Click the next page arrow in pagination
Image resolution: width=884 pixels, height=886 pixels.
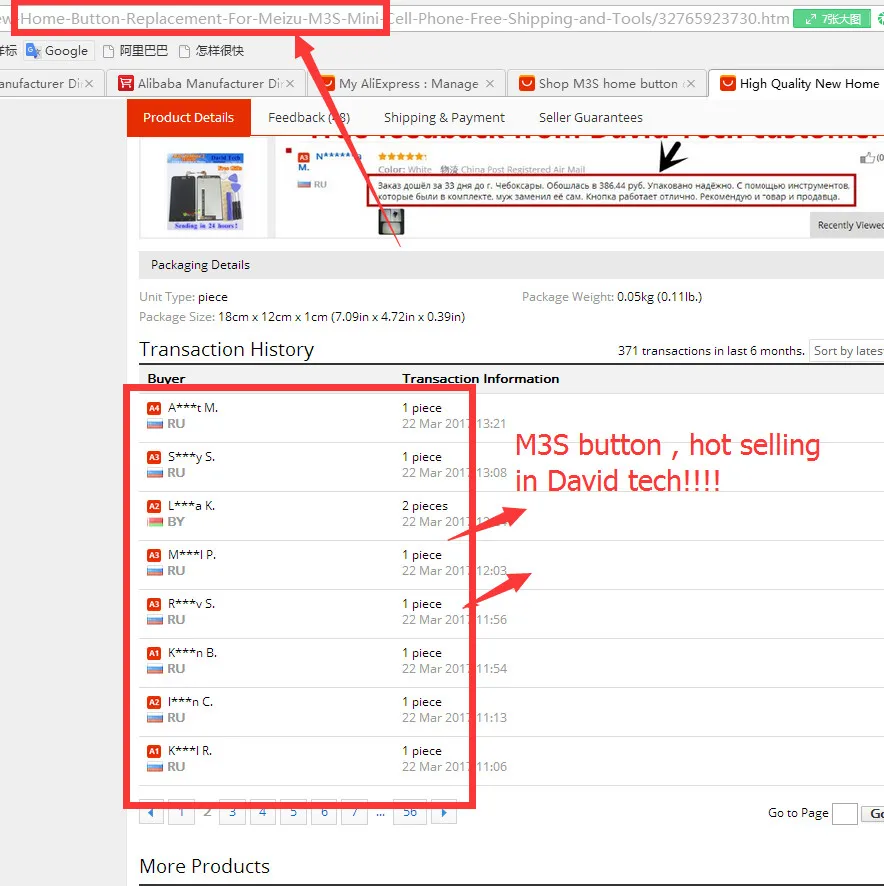point(444,813)
